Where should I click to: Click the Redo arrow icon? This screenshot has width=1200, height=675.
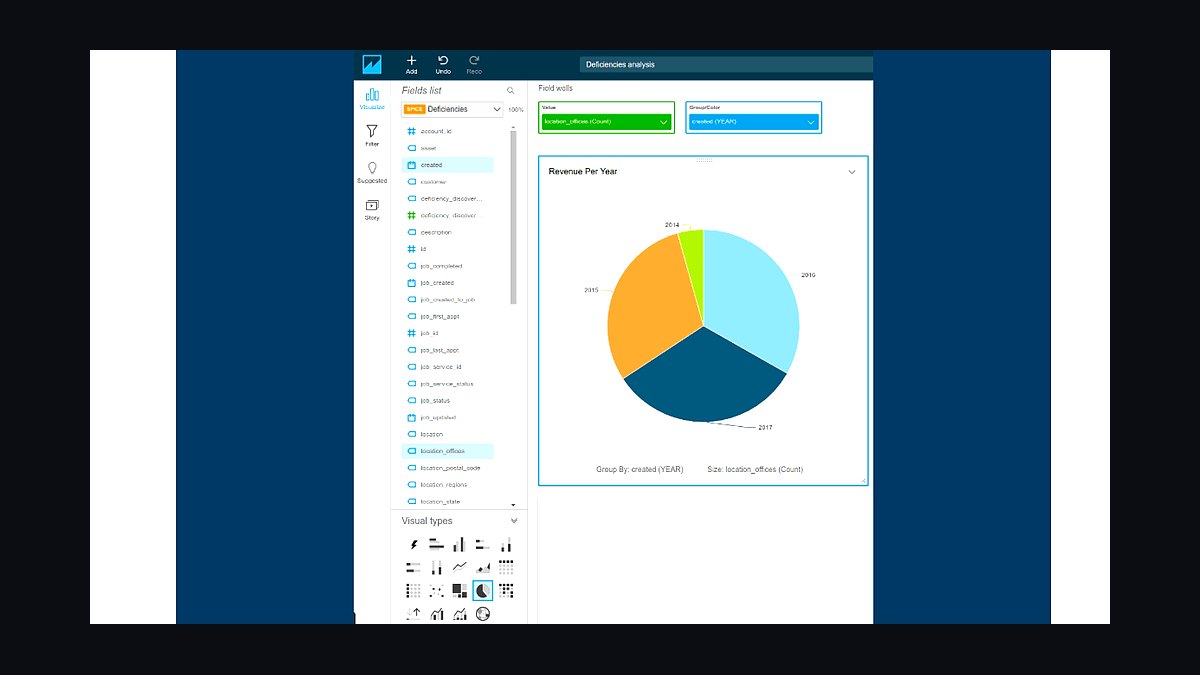[474, 61]
